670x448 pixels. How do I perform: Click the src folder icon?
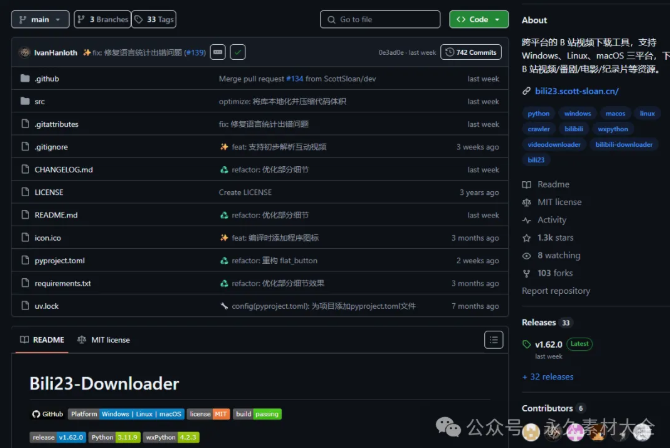click(x=25, y=101)
